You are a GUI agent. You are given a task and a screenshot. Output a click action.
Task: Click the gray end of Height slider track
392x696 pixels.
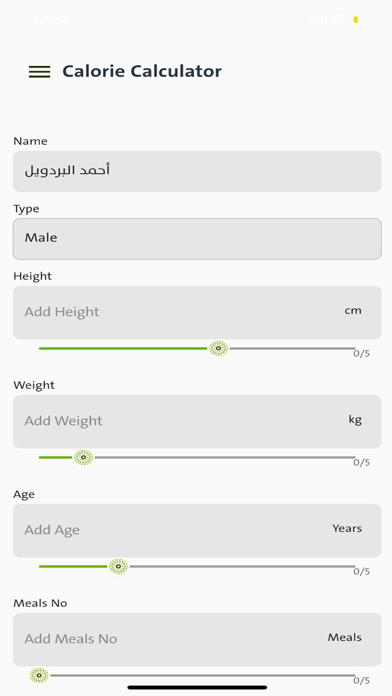pyautogui.click(x=292, y=348)
